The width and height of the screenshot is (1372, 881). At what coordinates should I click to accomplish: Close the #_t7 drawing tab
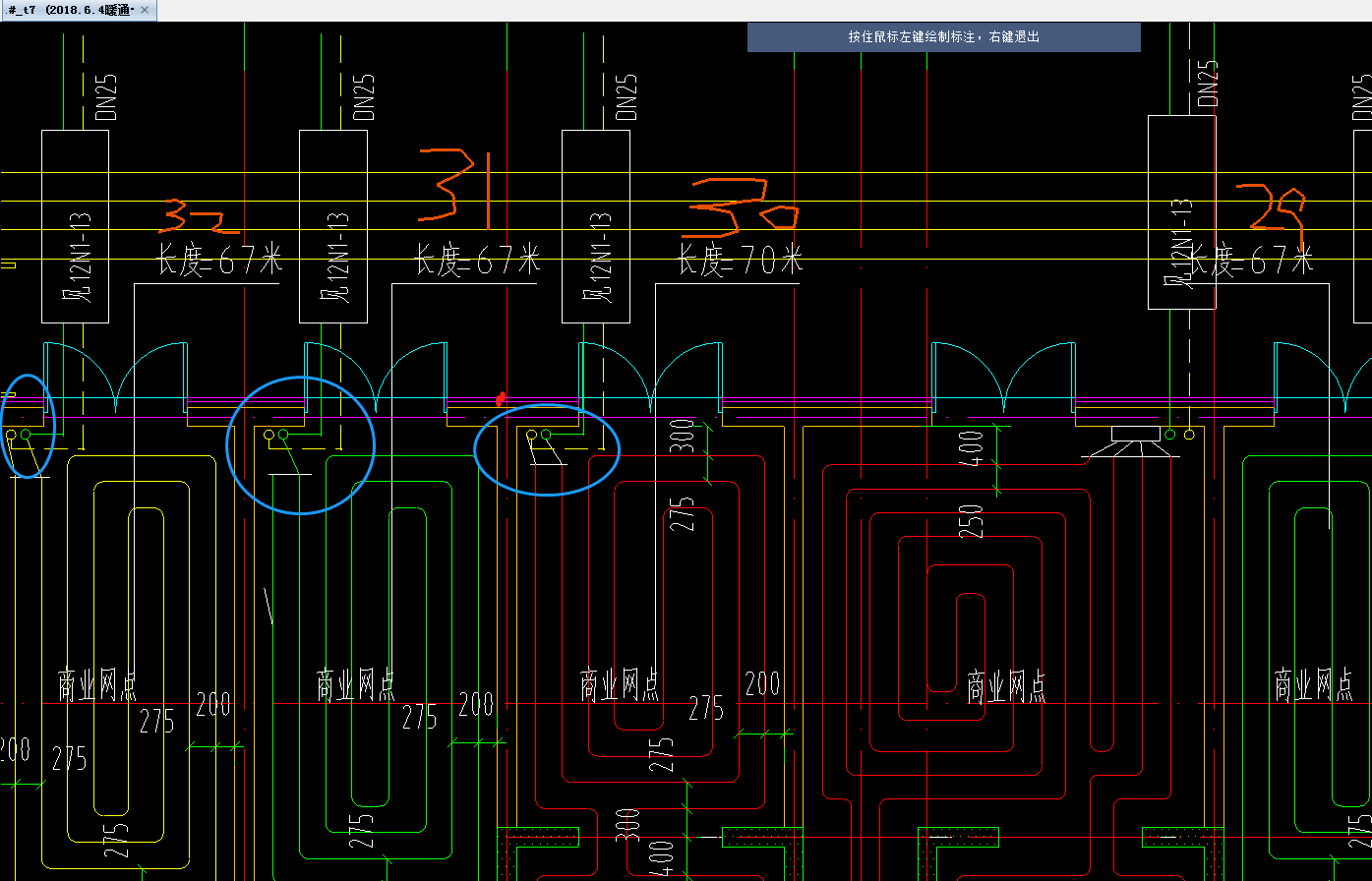(x=145, y=10)
